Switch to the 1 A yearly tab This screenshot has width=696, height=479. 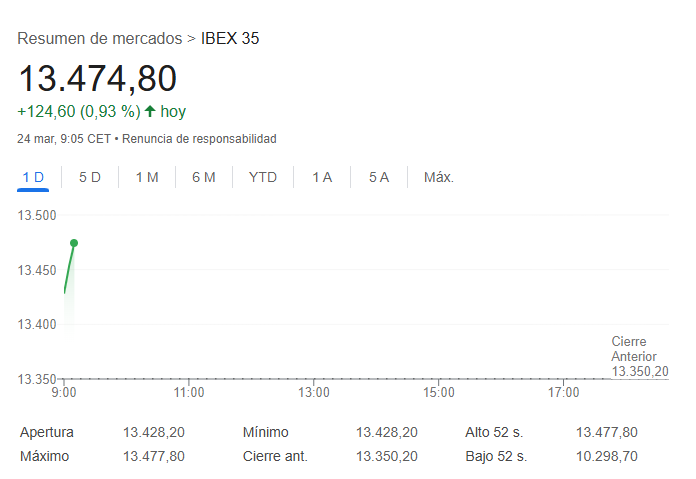(321, 177)
